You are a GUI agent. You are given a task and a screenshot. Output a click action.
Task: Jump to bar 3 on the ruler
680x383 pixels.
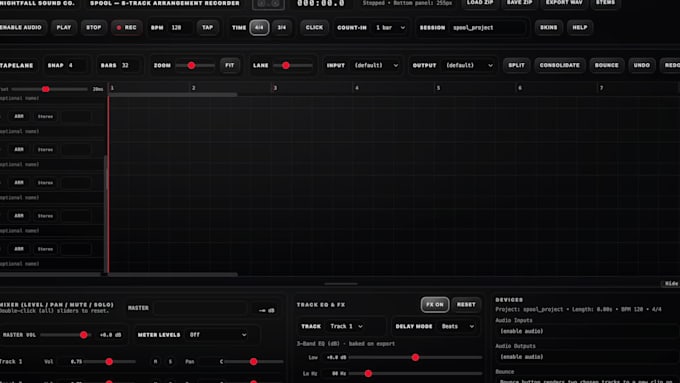click(275, 88)
